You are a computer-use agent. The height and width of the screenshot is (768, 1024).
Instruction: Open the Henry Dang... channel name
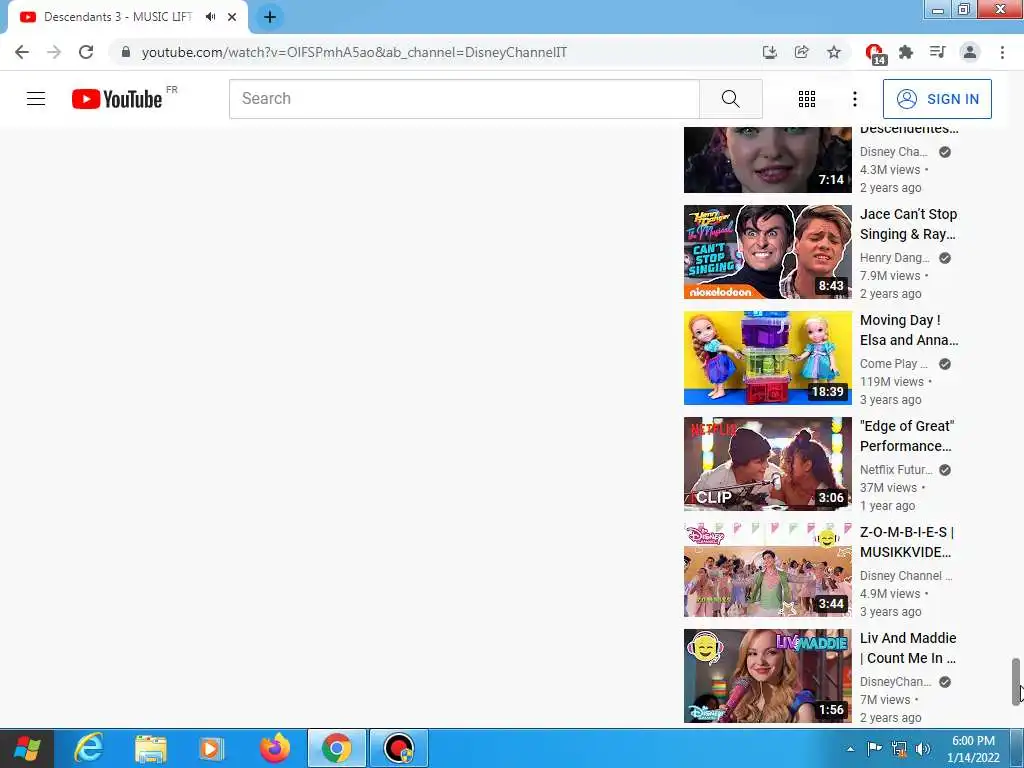coord(894,258)
